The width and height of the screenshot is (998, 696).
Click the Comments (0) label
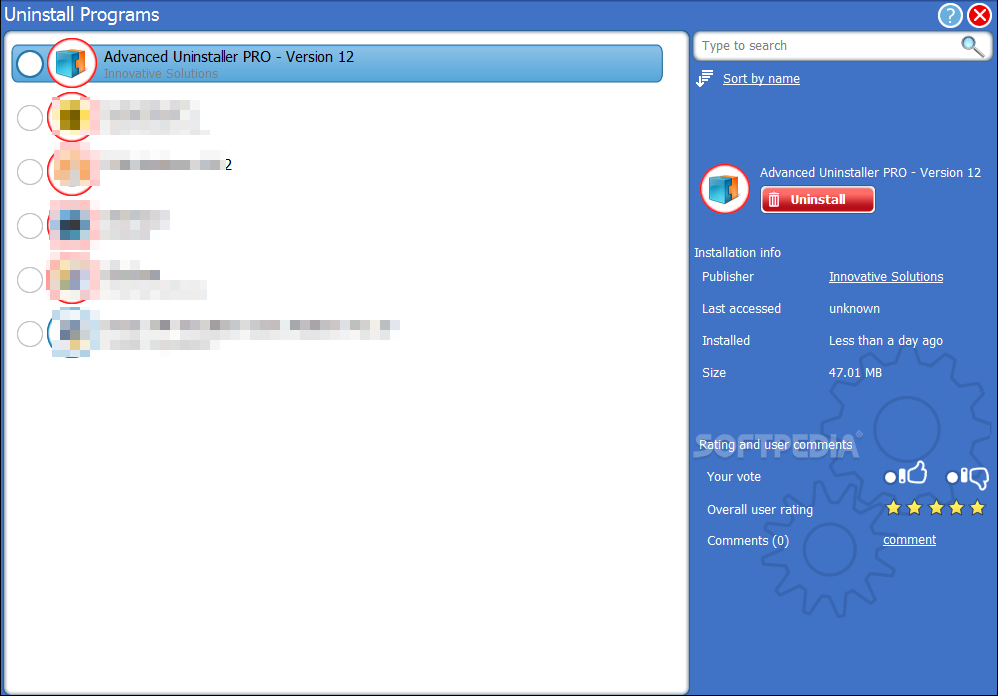pos(748,541)
